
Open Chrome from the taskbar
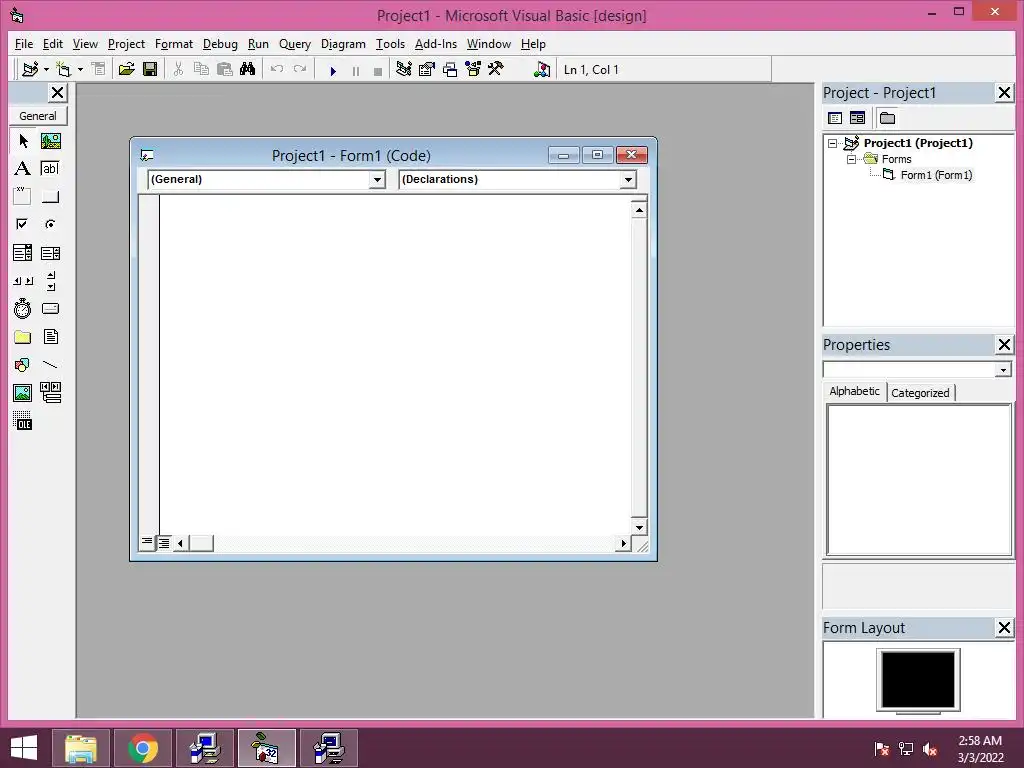142,748
